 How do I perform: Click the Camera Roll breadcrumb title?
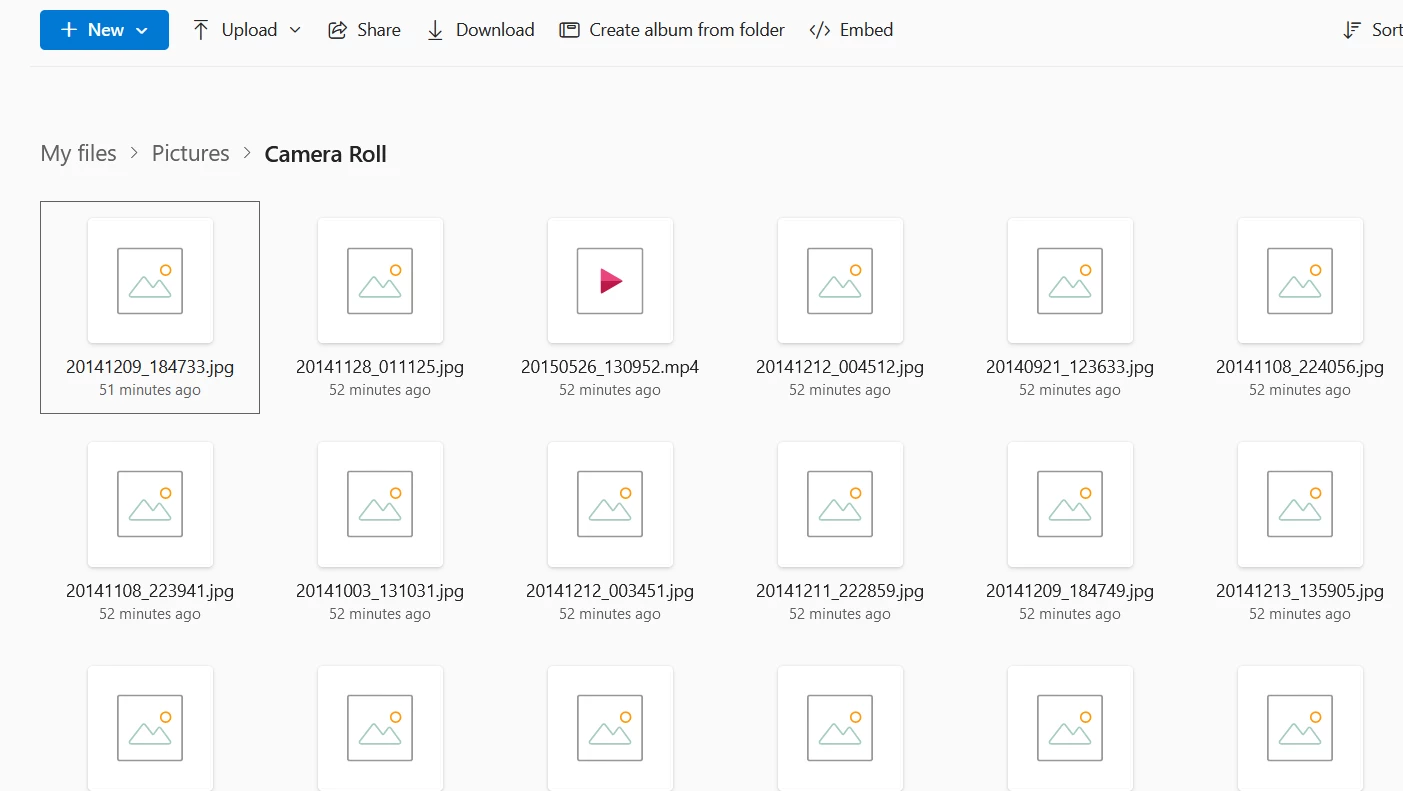click(x=325, y=154)
